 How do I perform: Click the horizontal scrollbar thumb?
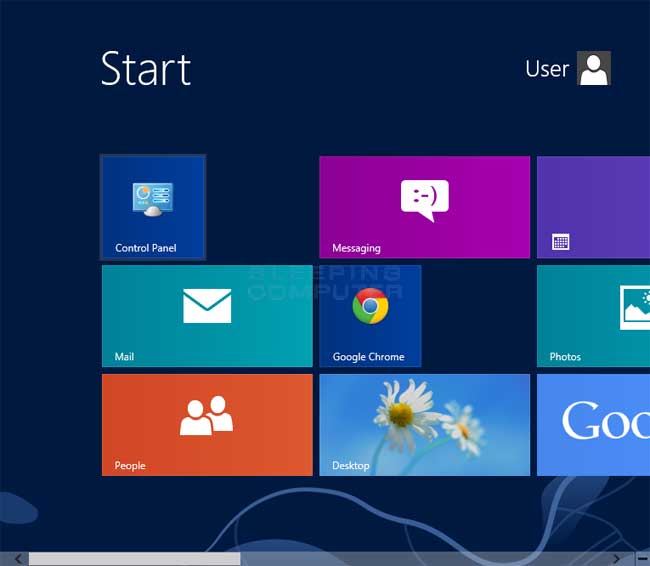pos(134,559)
